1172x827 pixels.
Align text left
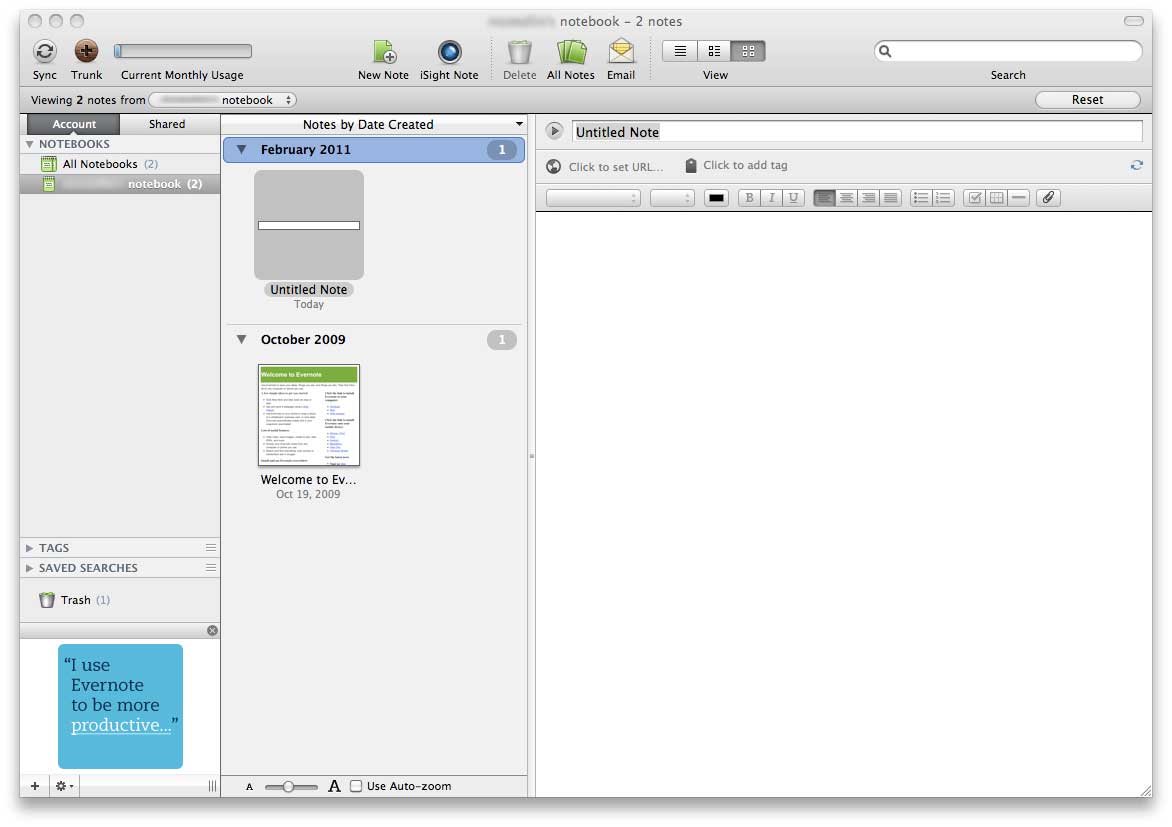pos(824,198)
